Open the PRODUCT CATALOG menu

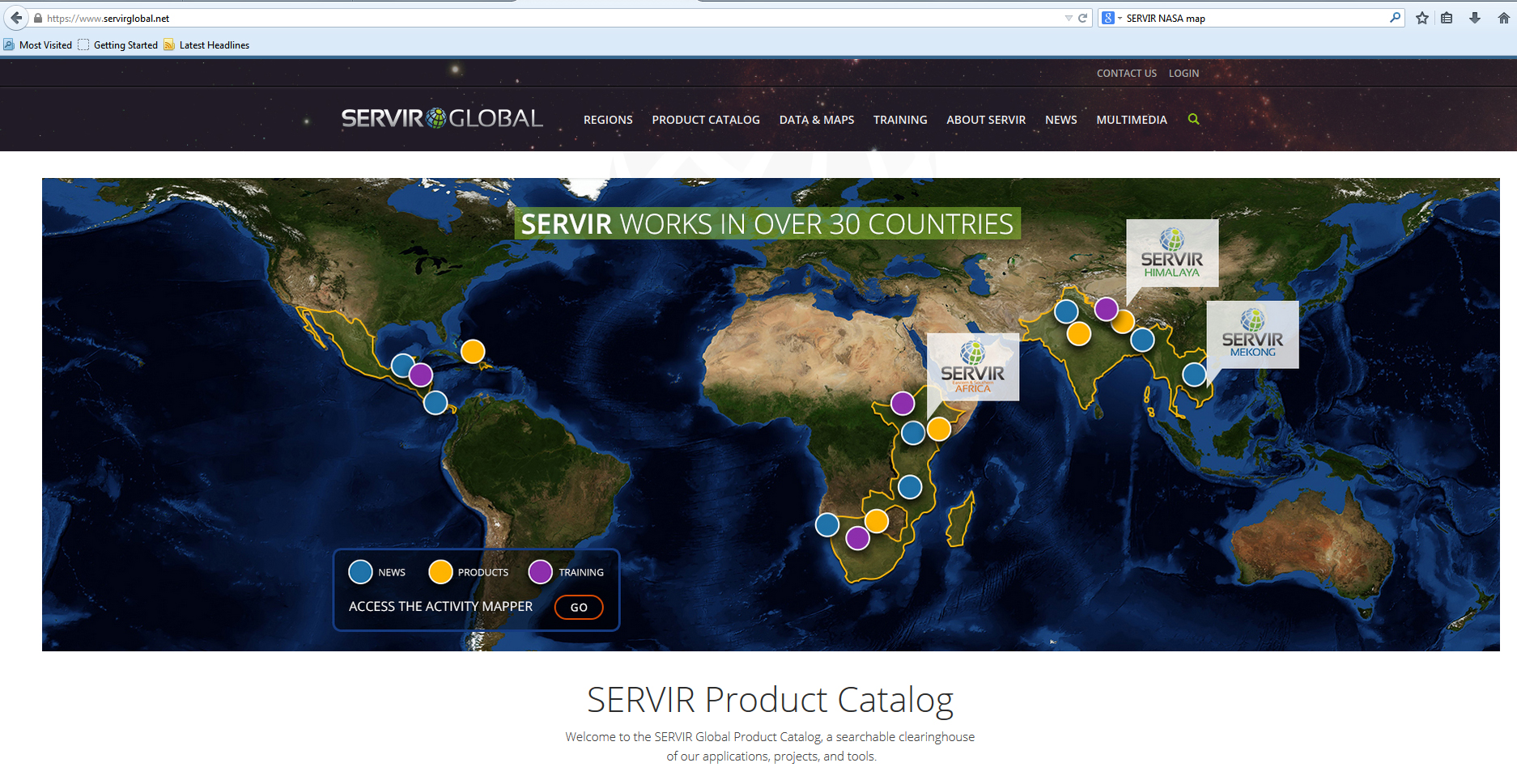point(706,120)
